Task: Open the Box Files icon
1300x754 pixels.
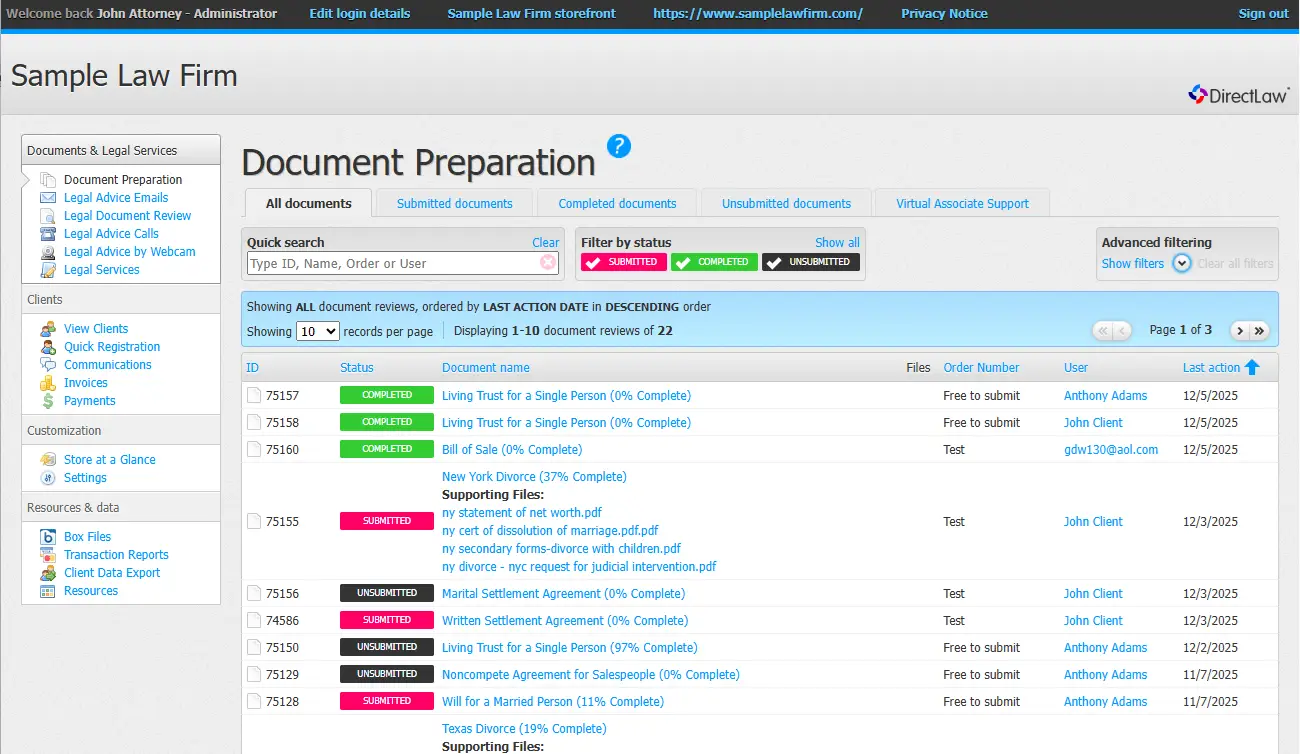Action: pos(47,536)
